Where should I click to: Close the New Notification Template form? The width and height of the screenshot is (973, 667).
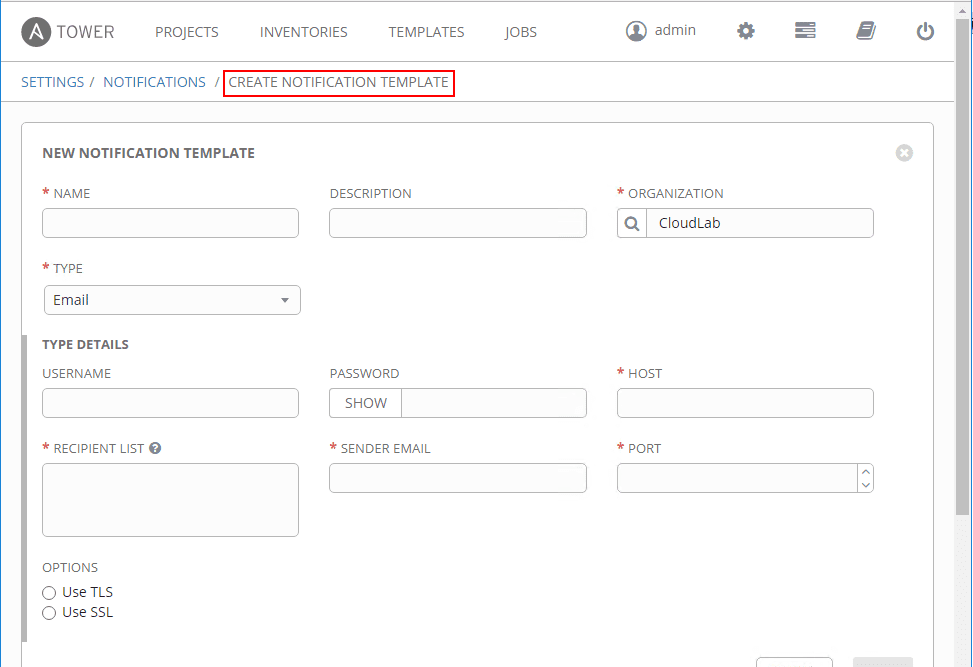click(x=904, y=153)
